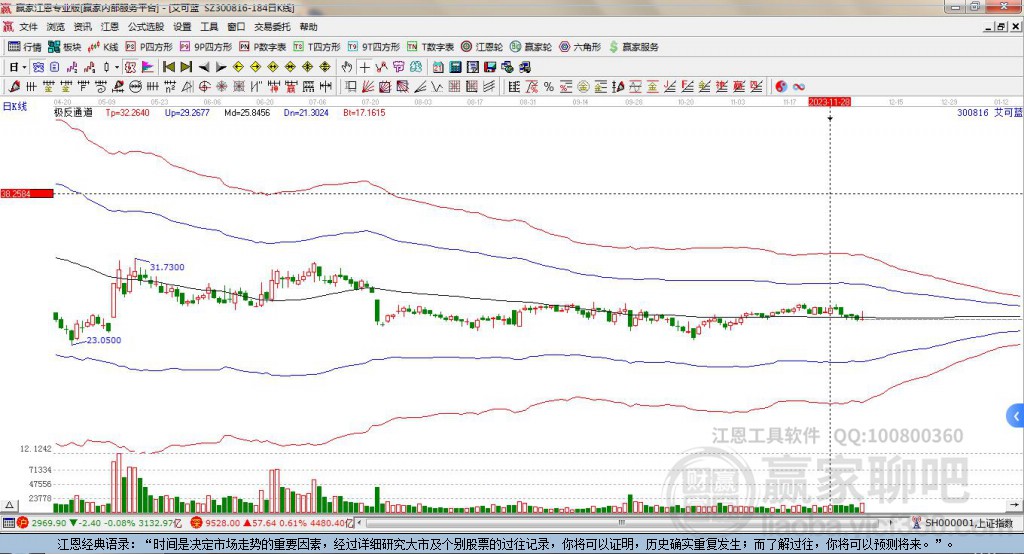Click the 深 index status icon
The height and width of the screenshot is (554, 1024).
pyautogui.click(x=196, y=523)
